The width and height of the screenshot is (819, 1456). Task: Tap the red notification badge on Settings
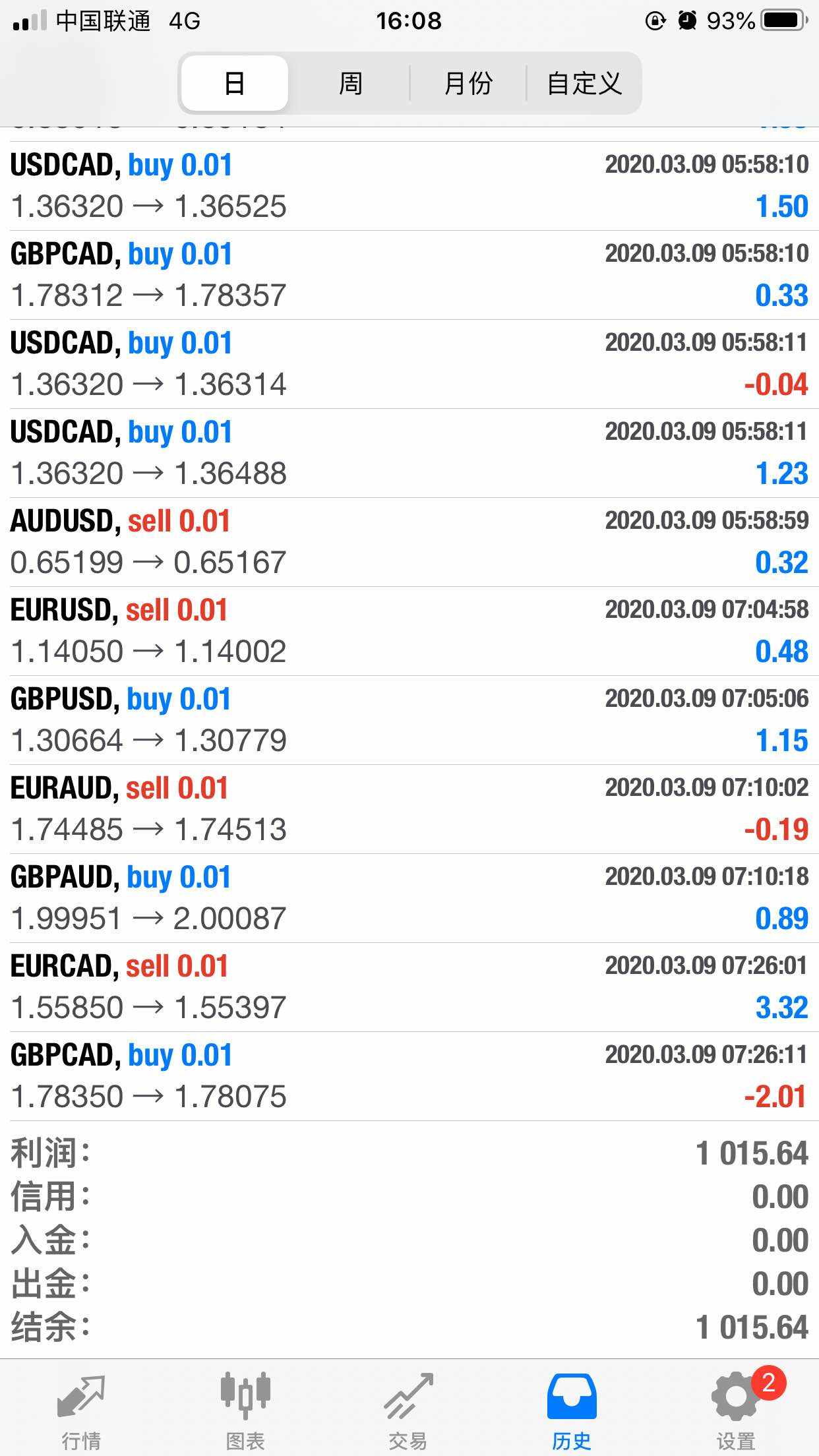tap(768, 1382)
